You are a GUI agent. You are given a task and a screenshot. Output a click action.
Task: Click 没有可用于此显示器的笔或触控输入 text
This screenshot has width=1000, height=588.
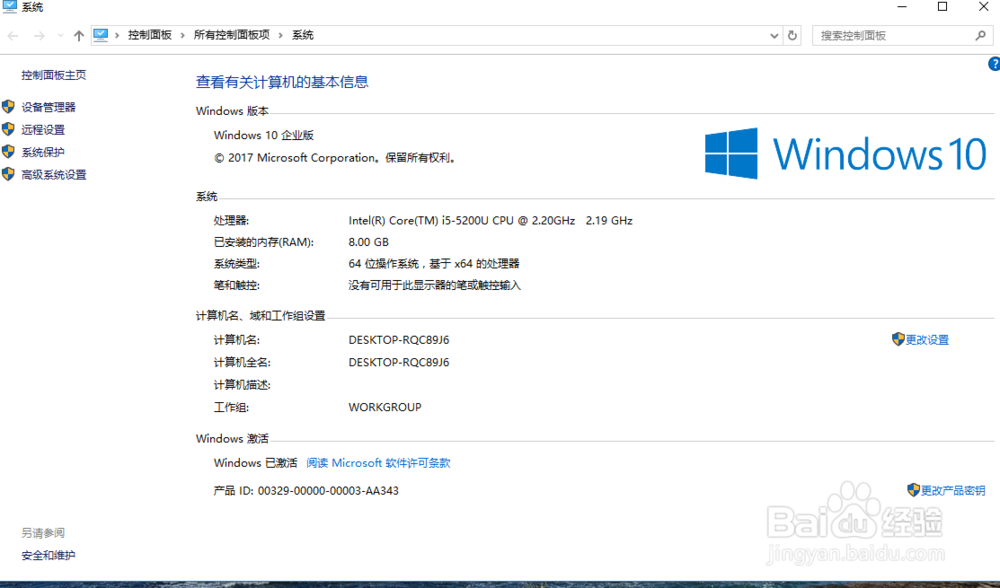[434, 285]
